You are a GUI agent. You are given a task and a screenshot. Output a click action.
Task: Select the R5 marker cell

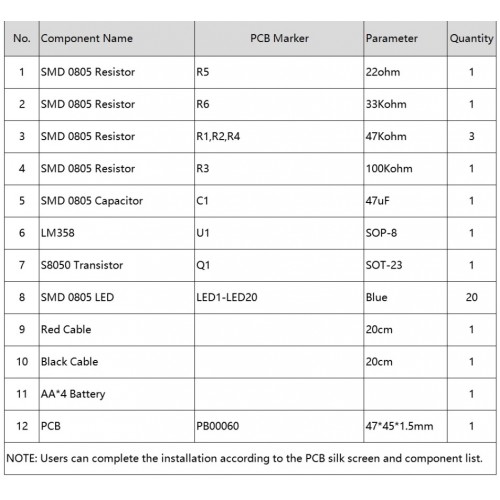279,72
